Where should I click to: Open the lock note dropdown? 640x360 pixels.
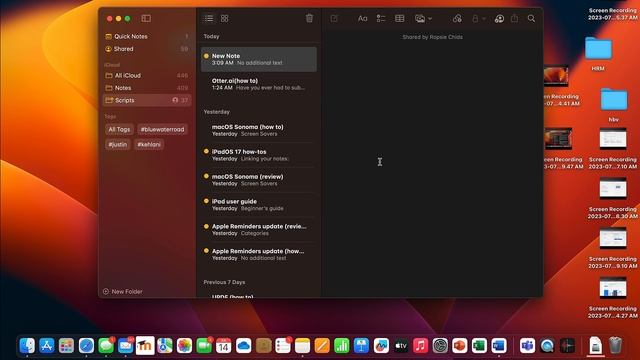tap(478, 18)
